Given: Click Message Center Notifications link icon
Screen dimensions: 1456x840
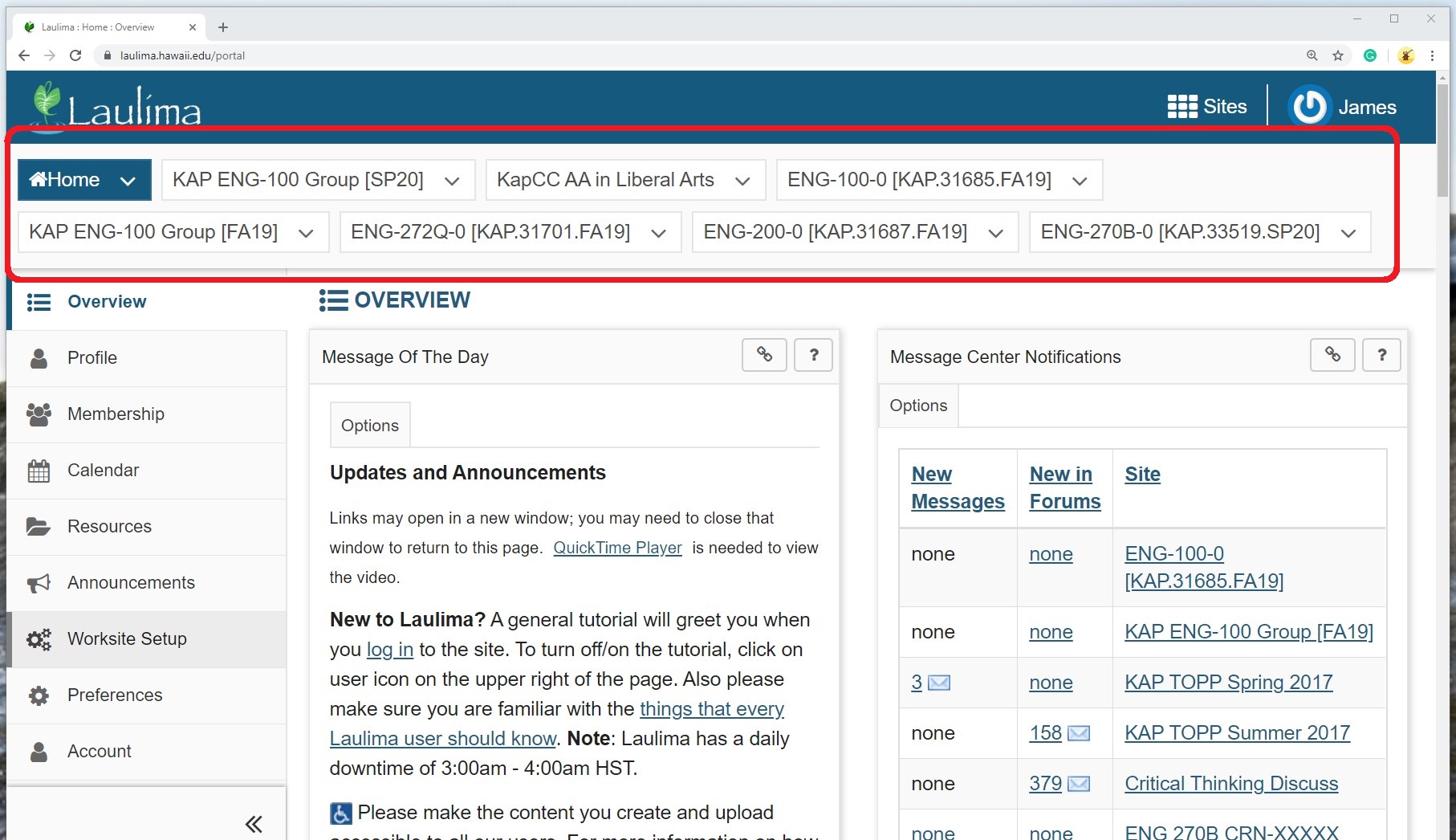Looking at the screenshot, I should click(1332, 355).
